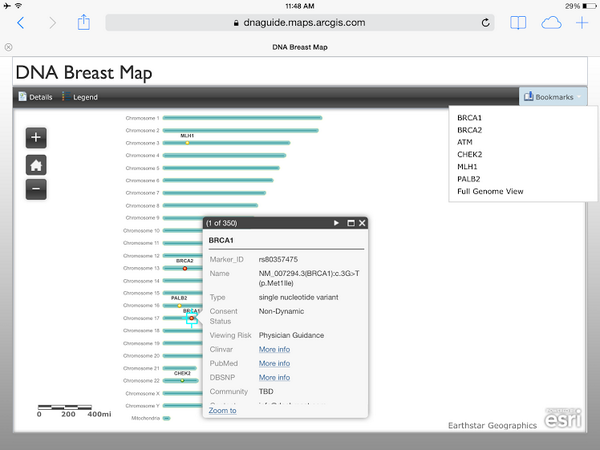The width and height of the screenshot is (600, 450).
Task: Click the Chromosome 7 bar
Action: pyautogui.click(x=214, y=193)
